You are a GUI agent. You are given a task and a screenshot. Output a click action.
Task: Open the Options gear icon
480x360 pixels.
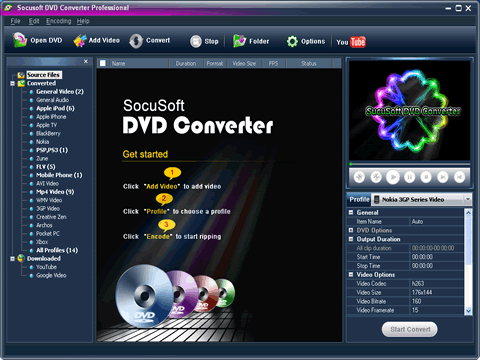(x=292, y=41)
